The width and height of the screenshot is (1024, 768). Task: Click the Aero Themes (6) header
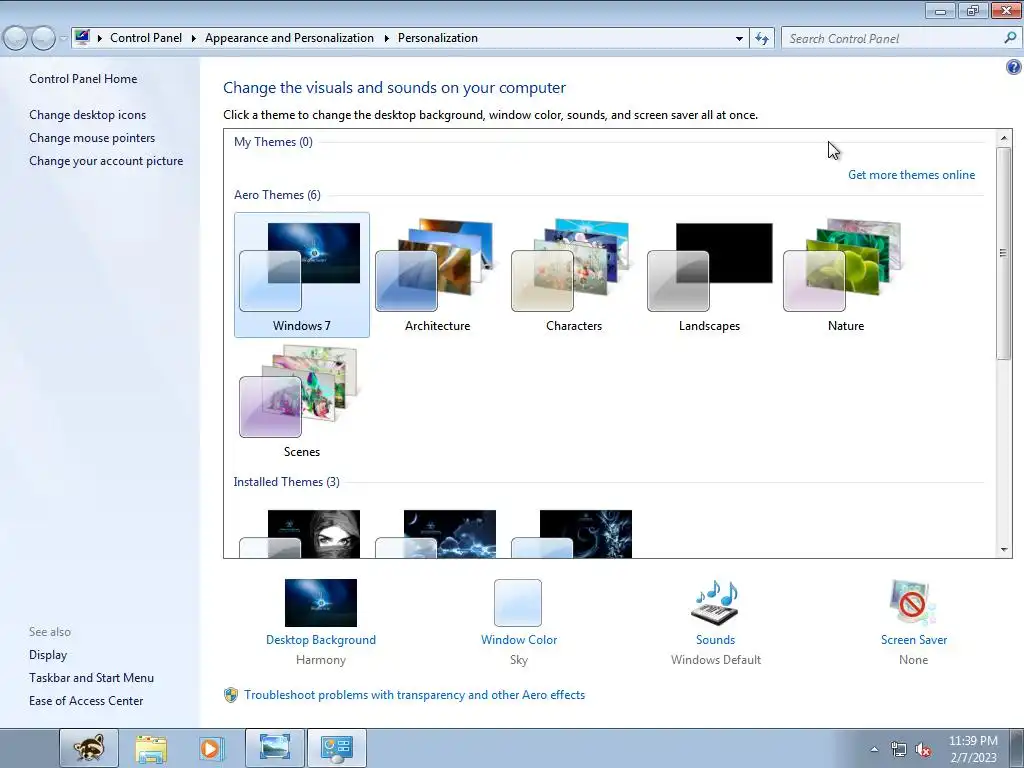277,195
